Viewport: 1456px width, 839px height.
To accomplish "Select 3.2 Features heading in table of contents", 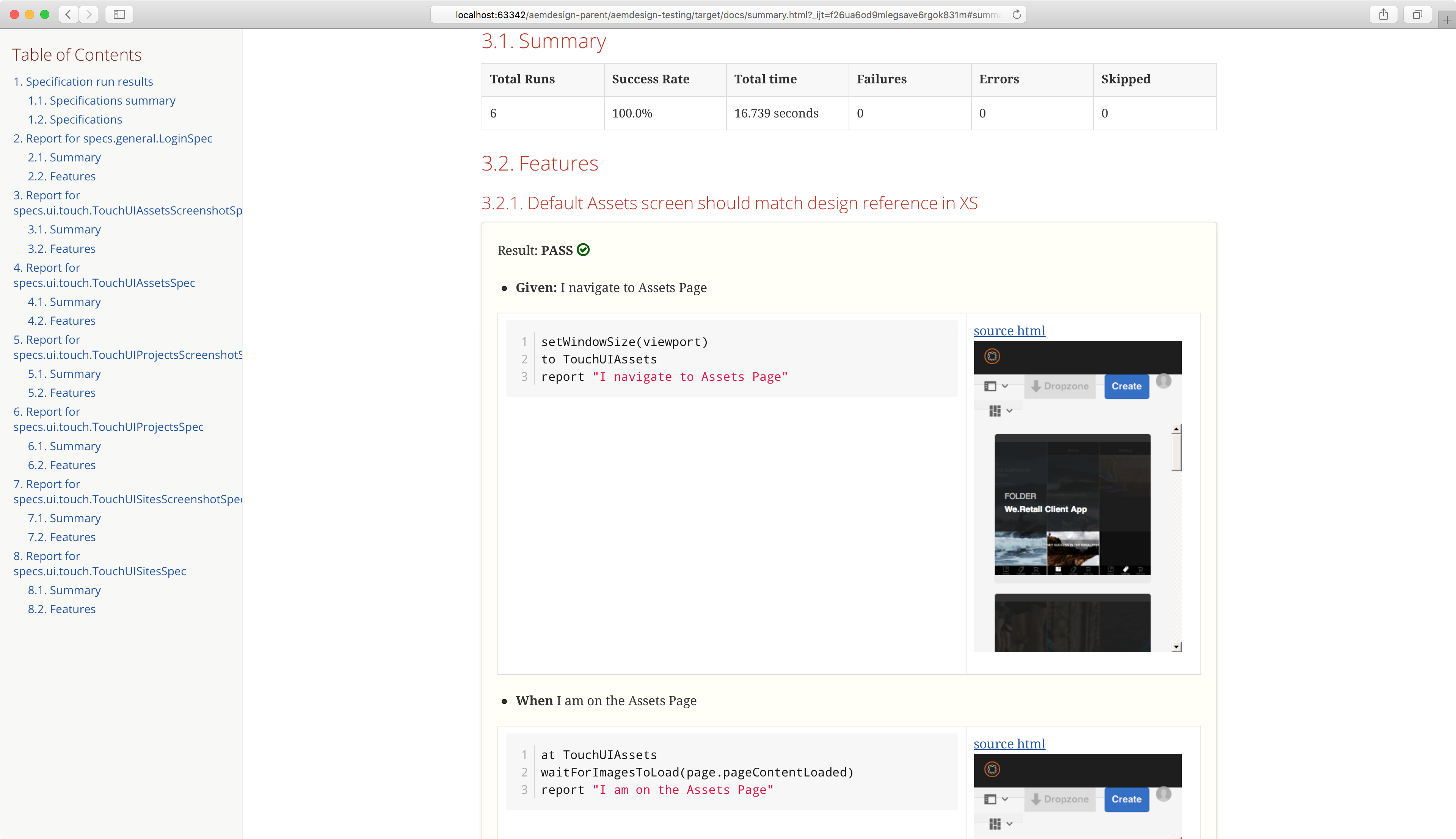I will pos(62,248).
